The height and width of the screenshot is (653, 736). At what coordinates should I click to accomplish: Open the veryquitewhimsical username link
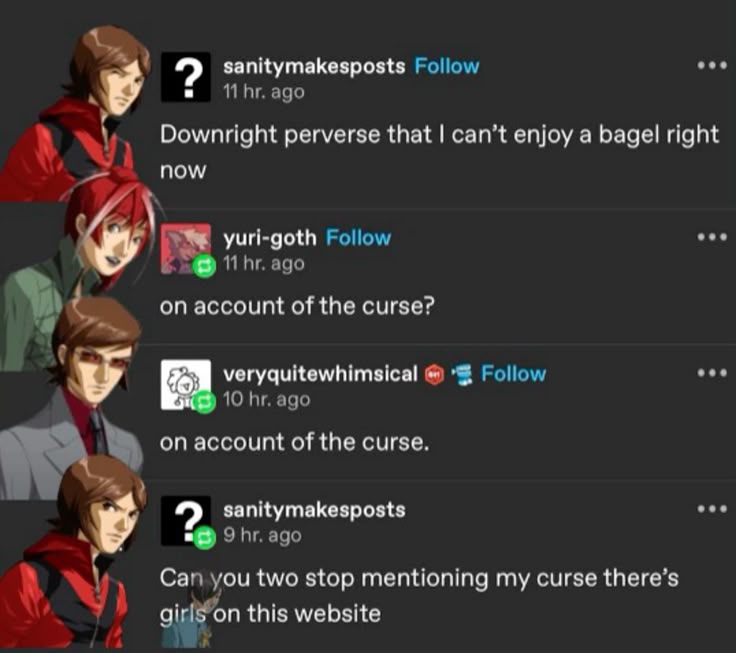[x=320, y=374]
